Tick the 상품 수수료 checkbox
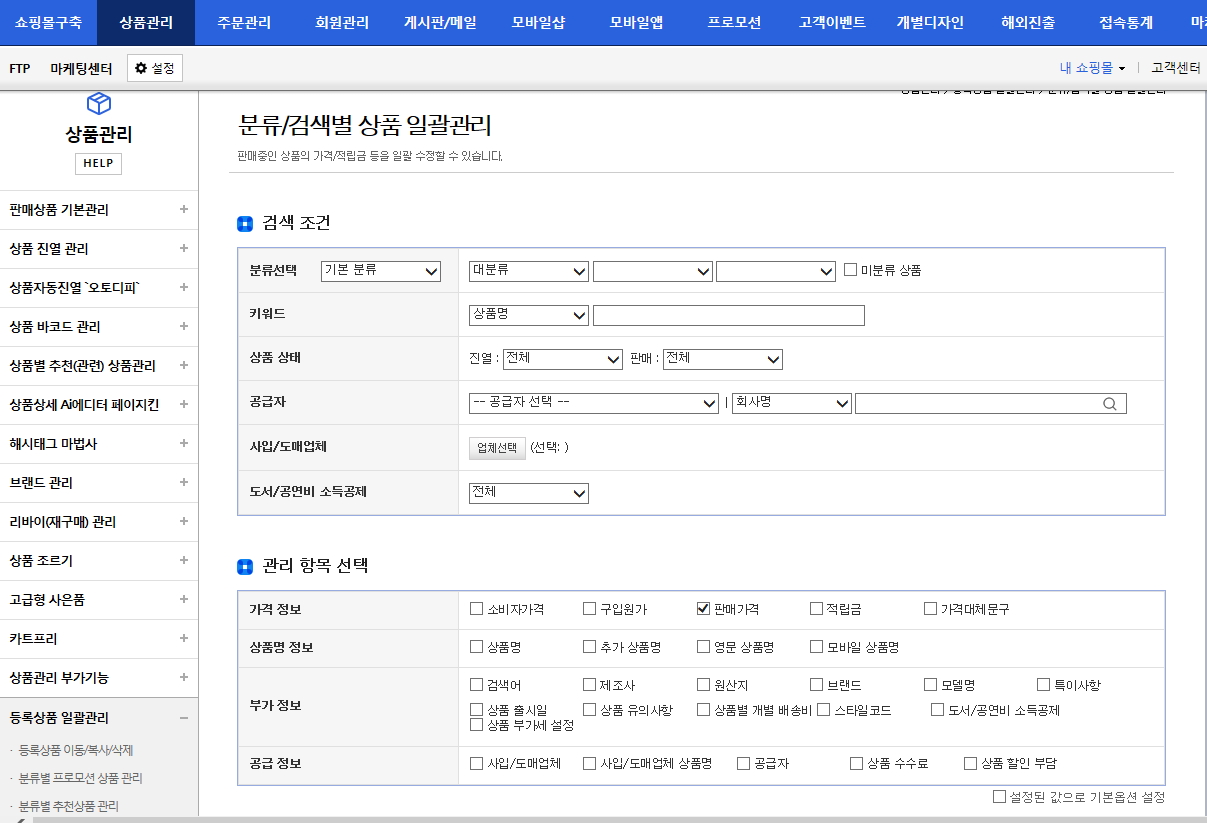The height and width of the screenshot is (823, 1207). click(x=857, y=763)
